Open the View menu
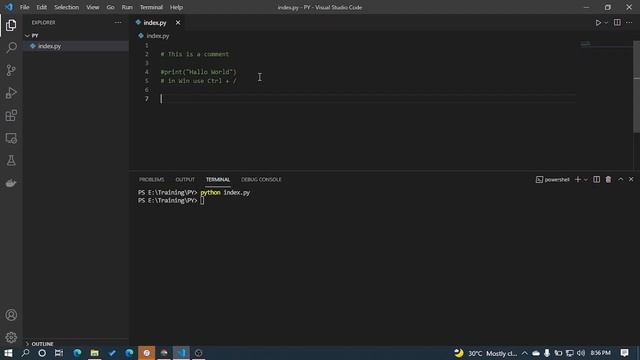This screenshot has width=640, height=360. (93, 7)
